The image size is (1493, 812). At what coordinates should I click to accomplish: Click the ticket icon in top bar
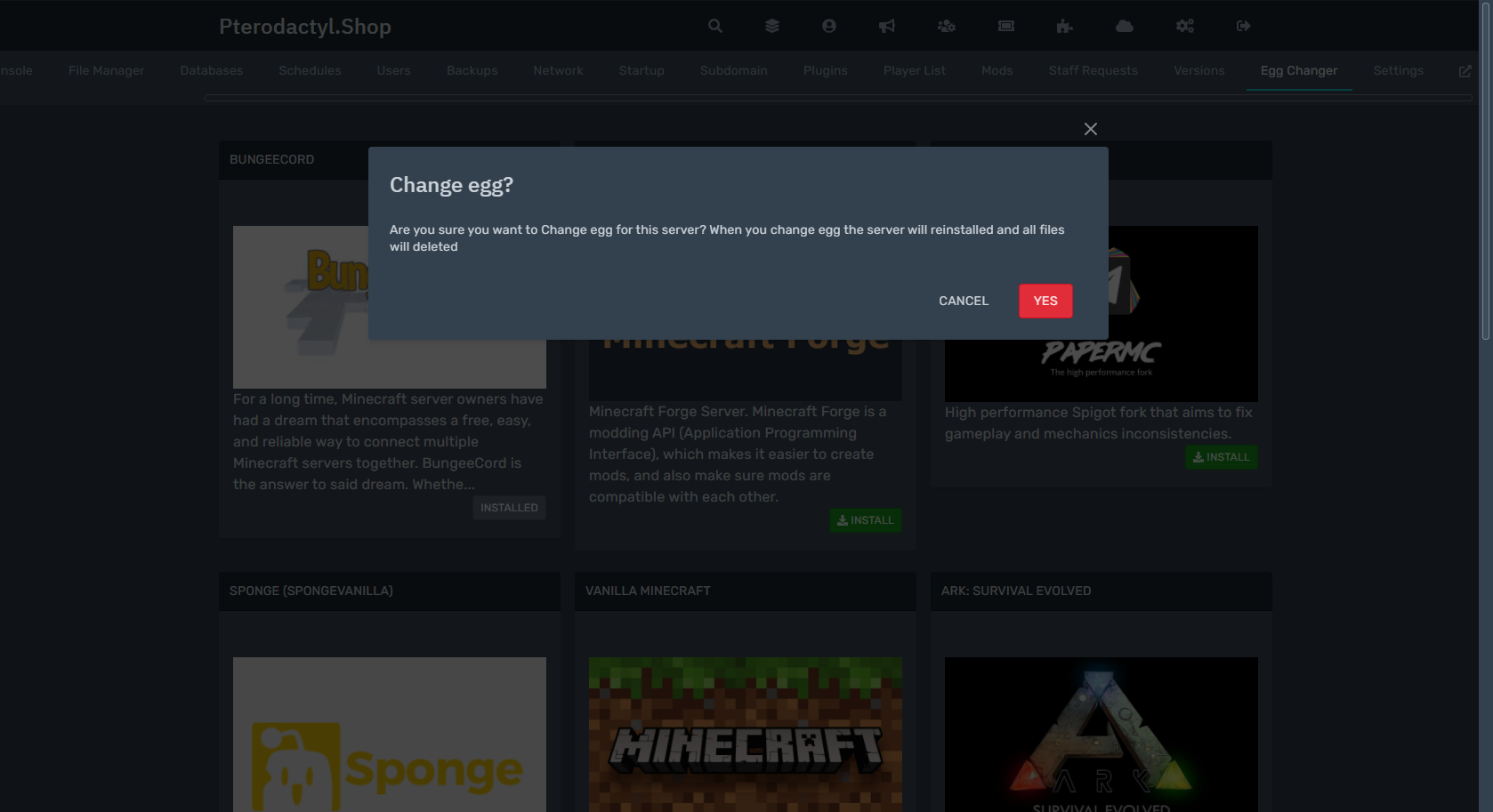1005,26
